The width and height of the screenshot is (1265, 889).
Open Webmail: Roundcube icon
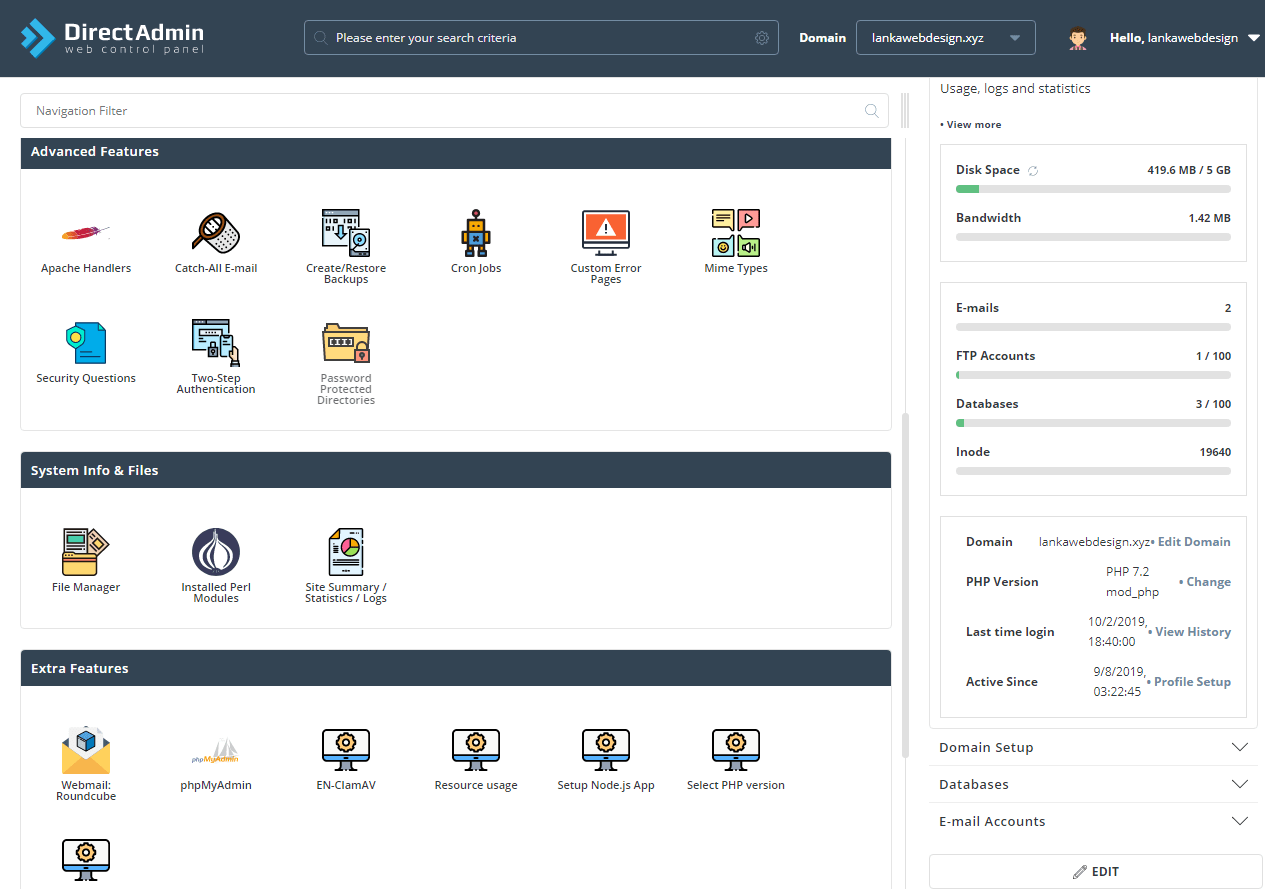click(x=86, y=750)
